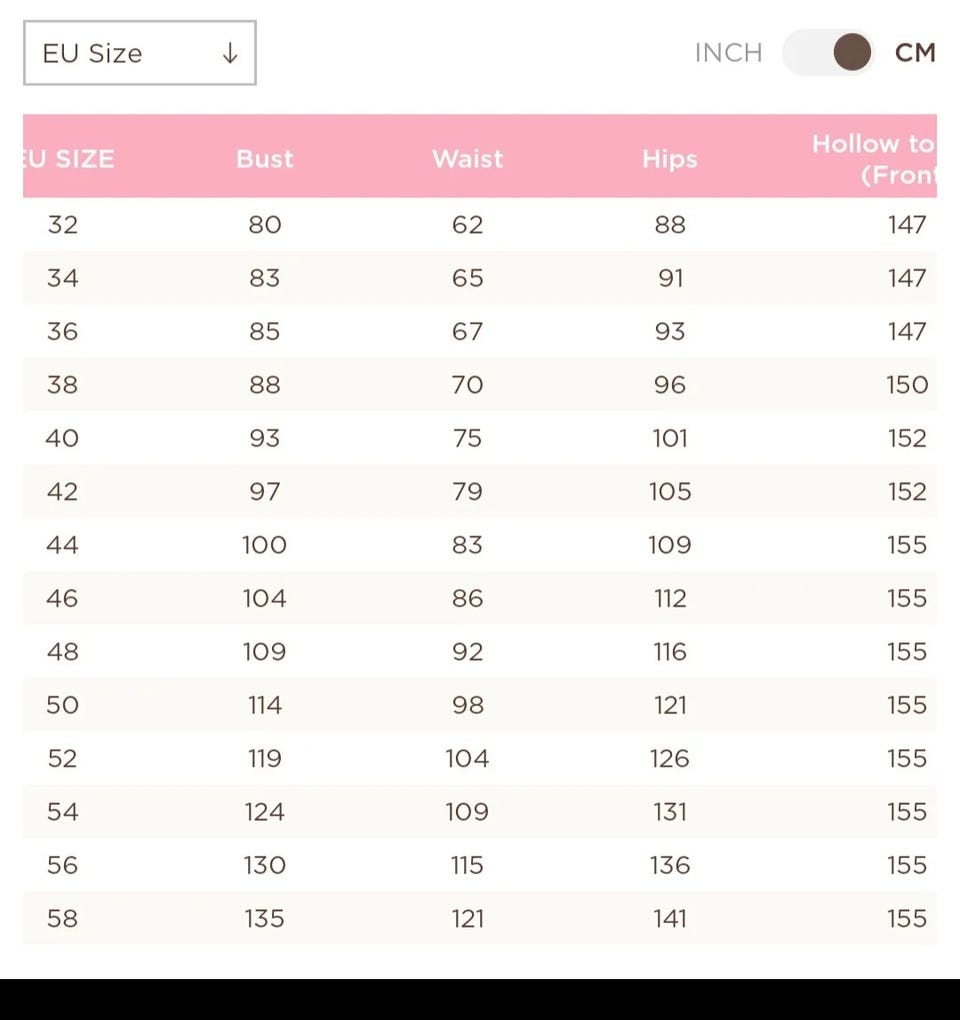Click the Waist column header
This screenshot has height=1020, width=960.
[x=467, y=158]
